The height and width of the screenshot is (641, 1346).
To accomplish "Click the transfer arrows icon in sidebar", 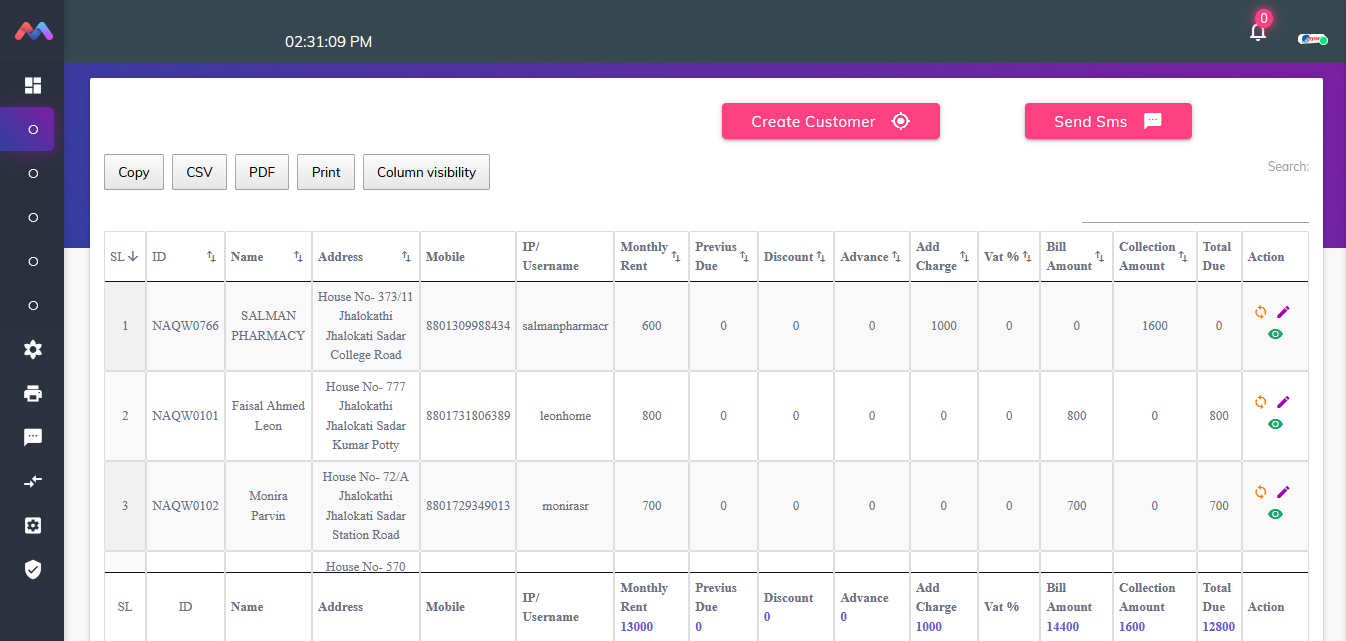I will tap(33, 481).
